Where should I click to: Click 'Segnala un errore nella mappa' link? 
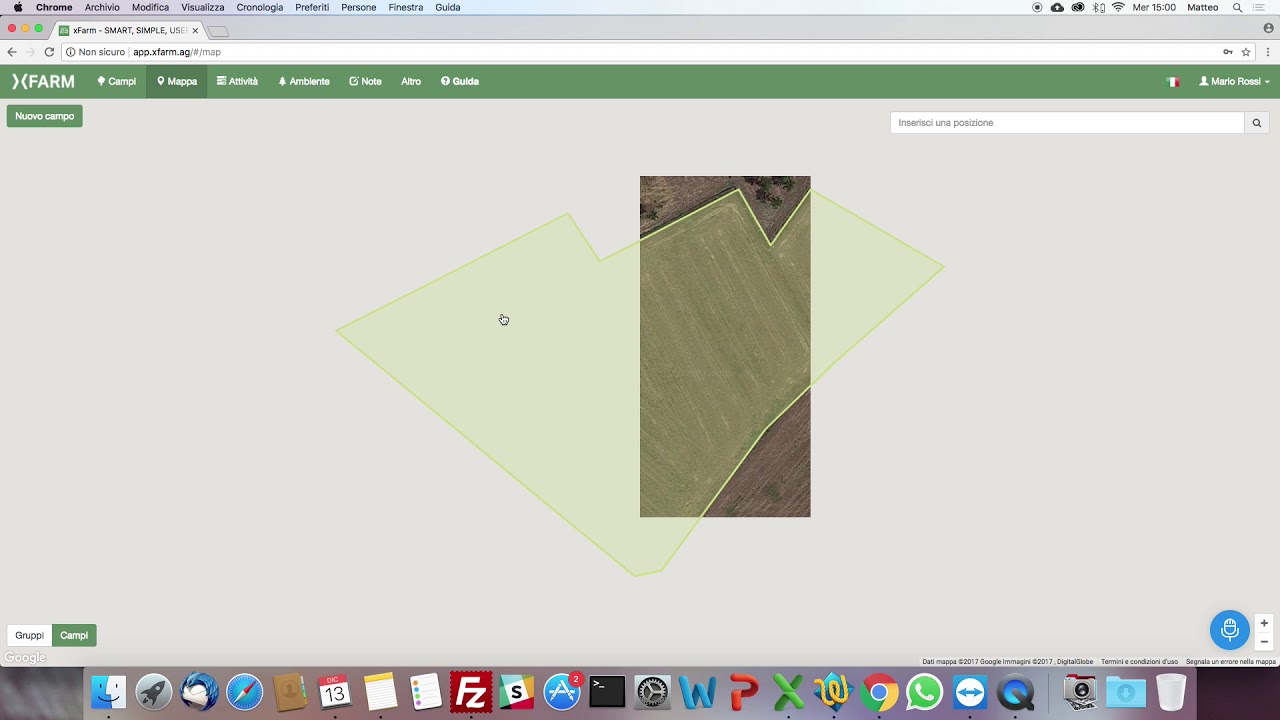(x=1231, y=662)
